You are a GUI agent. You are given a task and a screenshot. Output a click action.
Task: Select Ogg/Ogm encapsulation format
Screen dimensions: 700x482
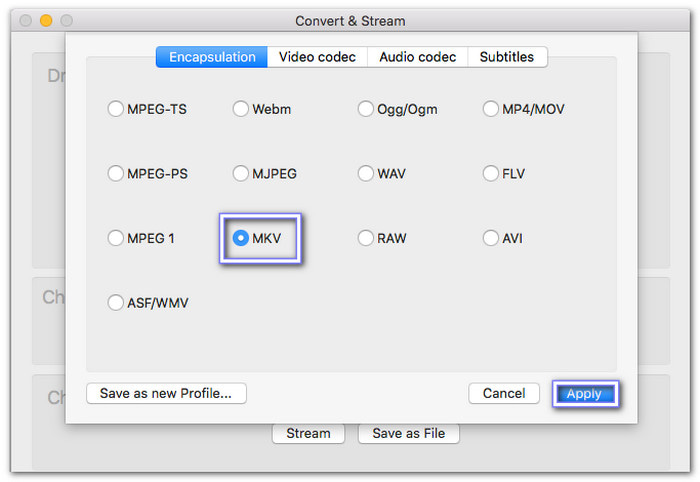[366, 109]
